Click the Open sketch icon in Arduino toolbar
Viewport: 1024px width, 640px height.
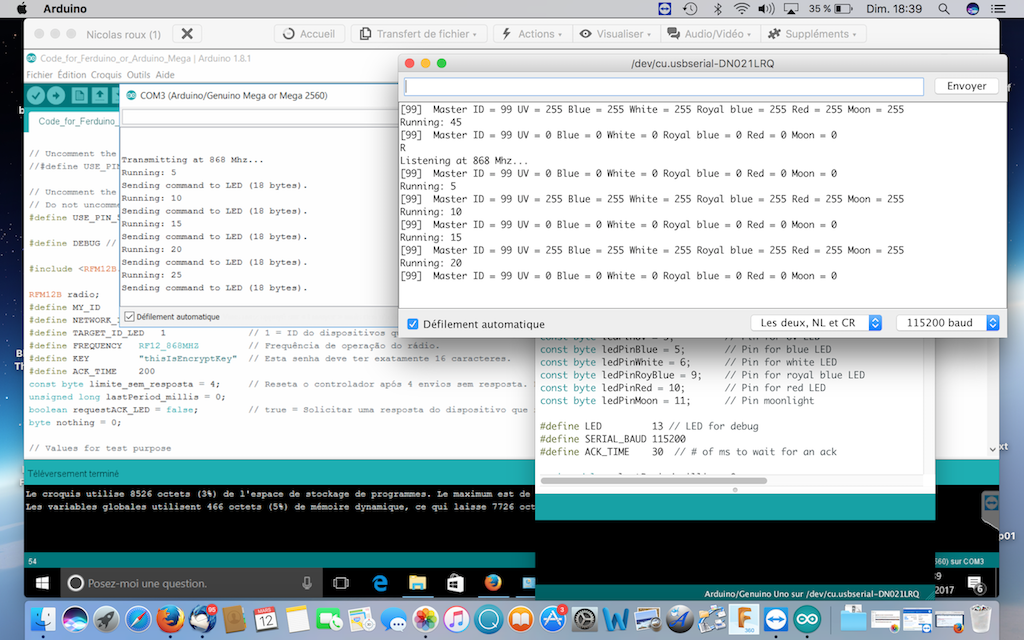(99, 96)
